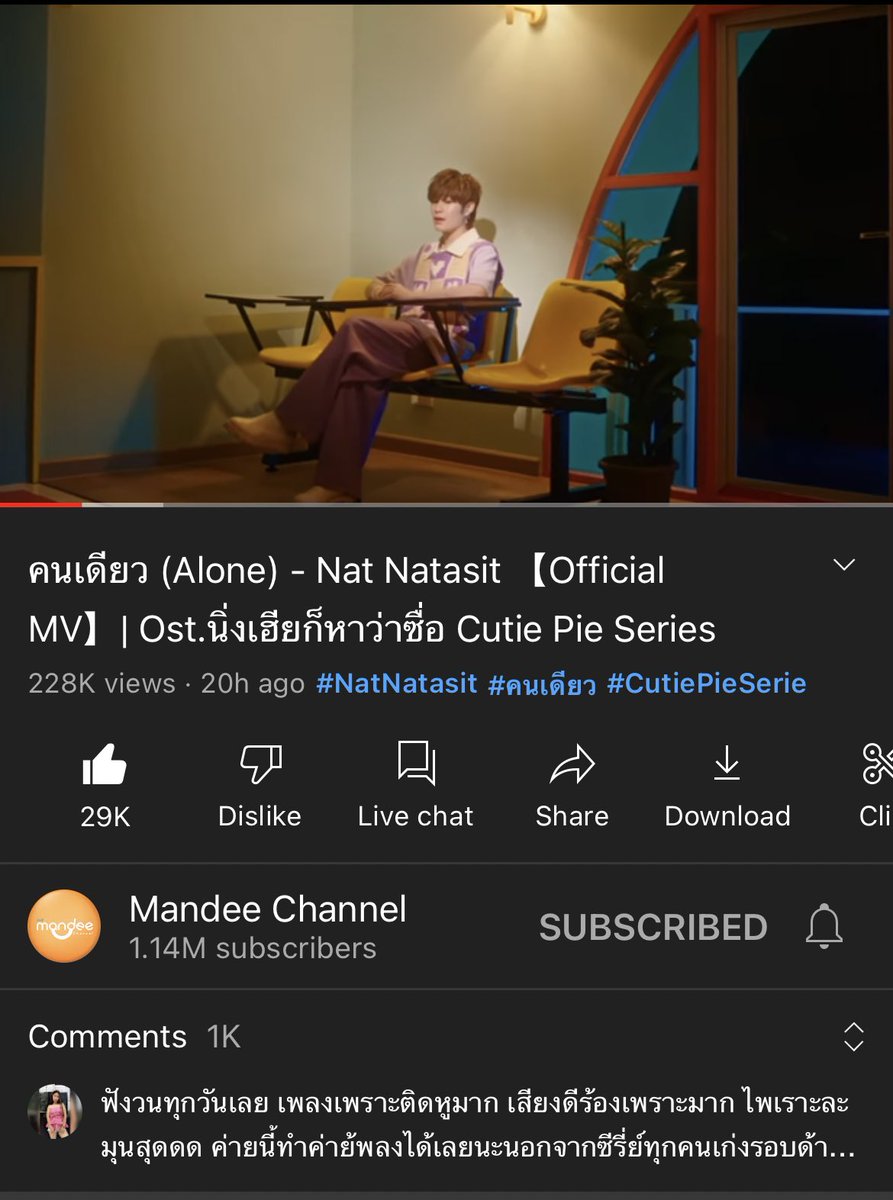Tap the video player frame
Screen dimensions: 893x1200
pyautogui.click(x=446, y=252)
